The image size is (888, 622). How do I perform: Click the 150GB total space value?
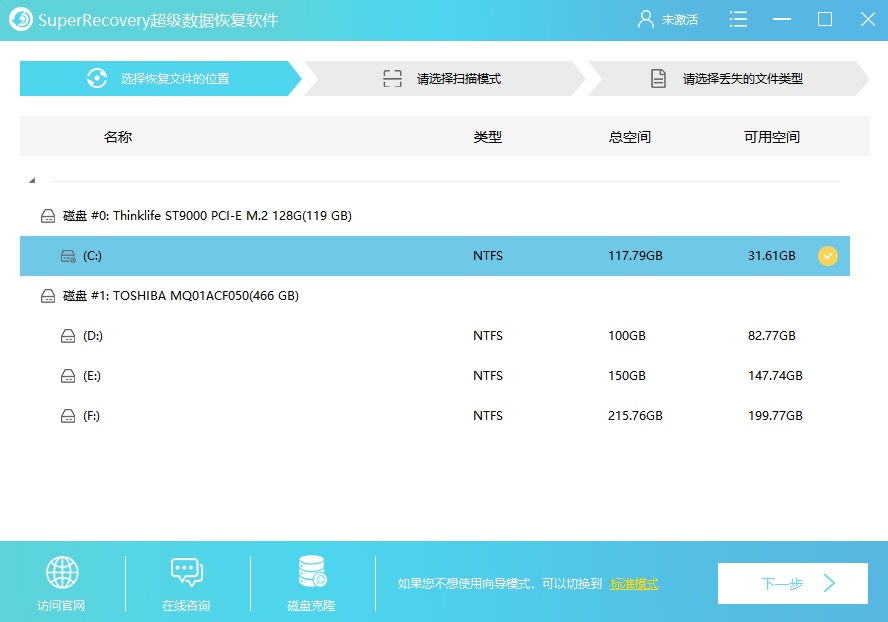pyautogui.click(x=627, y=376)
